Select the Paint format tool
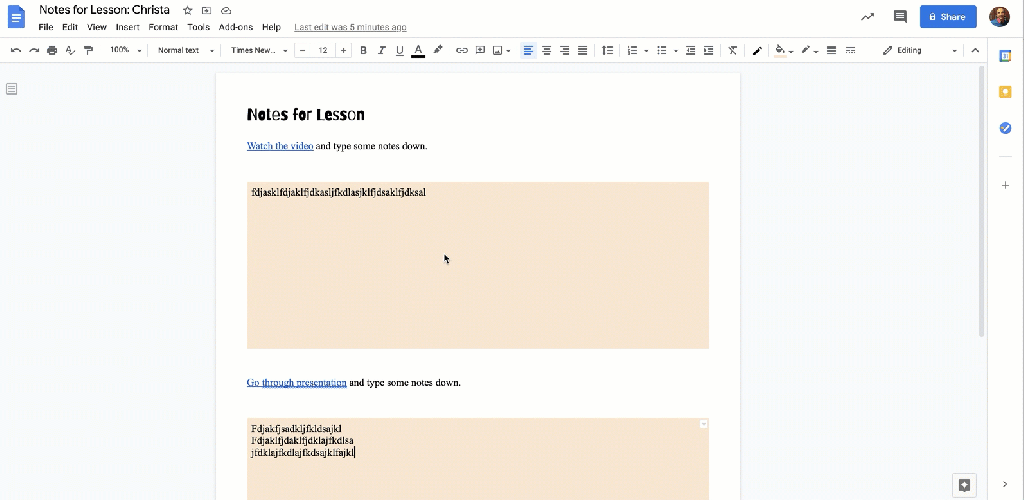Screen dimensions: 1024x500 click(88, 50)
